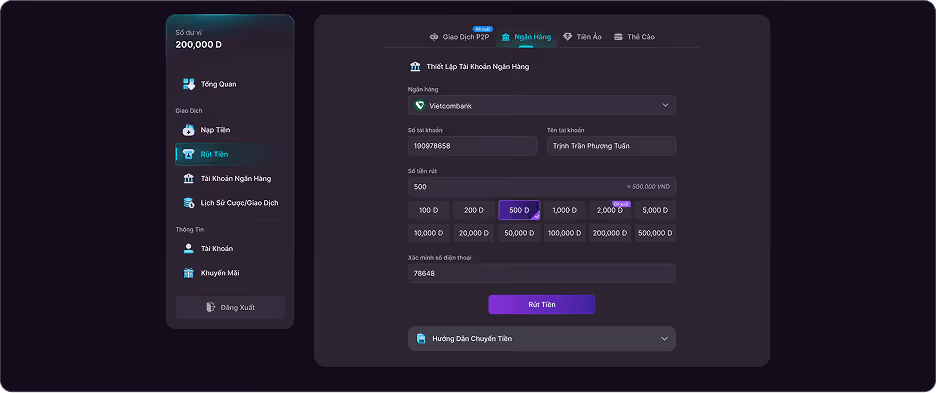Select Rút Tiền in the sidebar
936x393 pixels.
[230, 154]
